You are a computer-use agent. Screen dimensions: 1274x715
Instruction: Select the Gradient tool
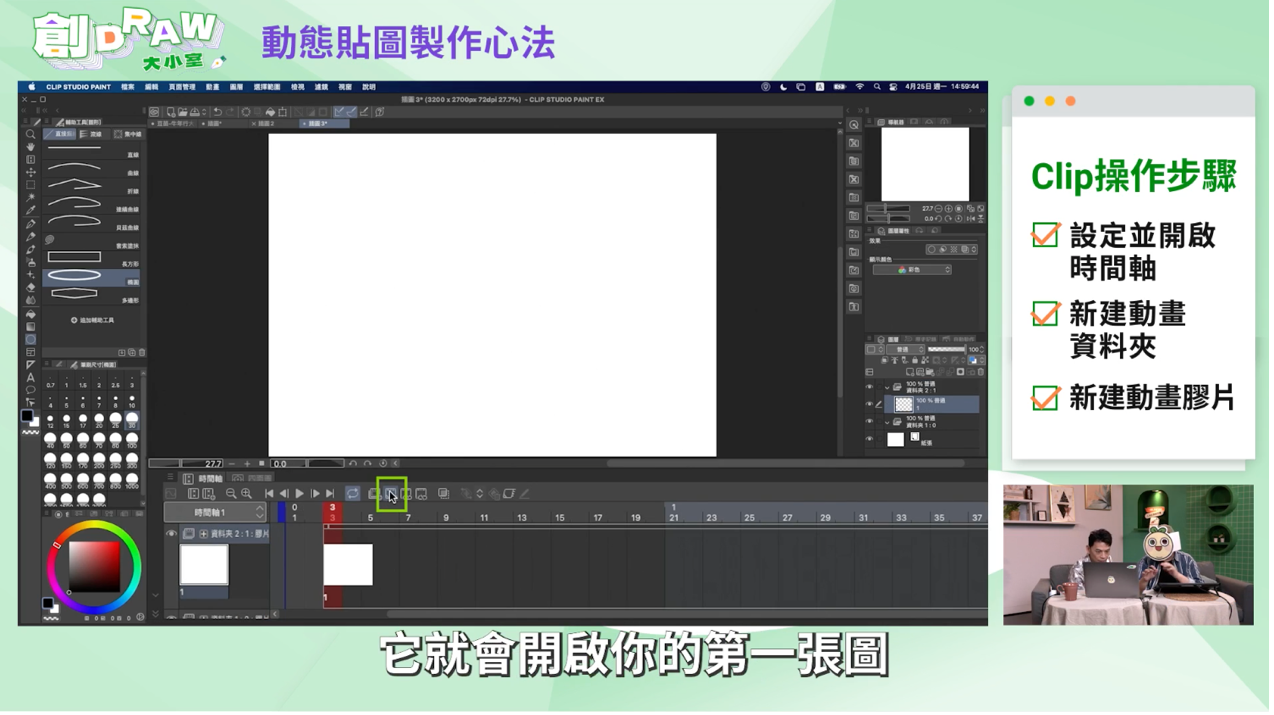pos(31,326)
